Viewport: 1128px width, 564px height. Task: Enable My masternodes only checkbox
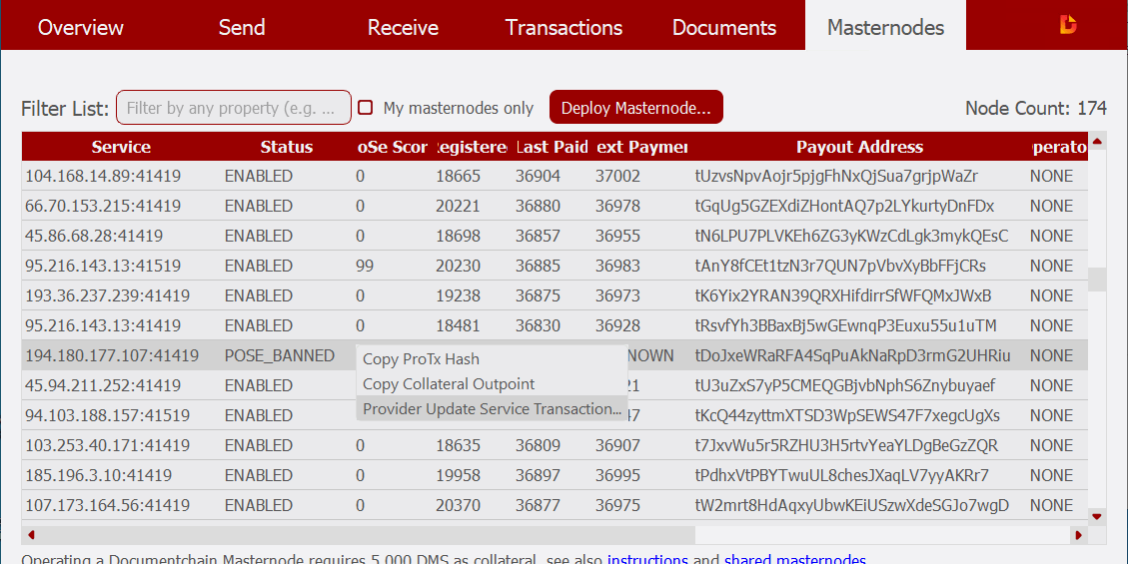[x=366, y=108]
